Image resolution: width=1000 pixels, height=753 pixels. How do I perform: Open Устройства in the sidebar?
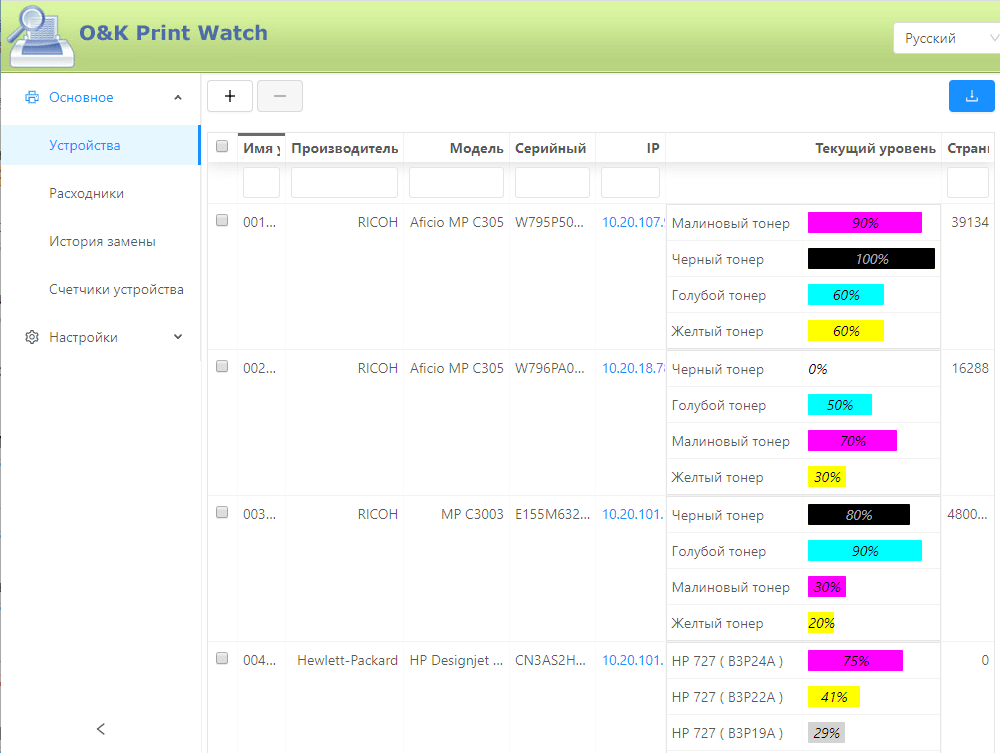coord(100,145)
